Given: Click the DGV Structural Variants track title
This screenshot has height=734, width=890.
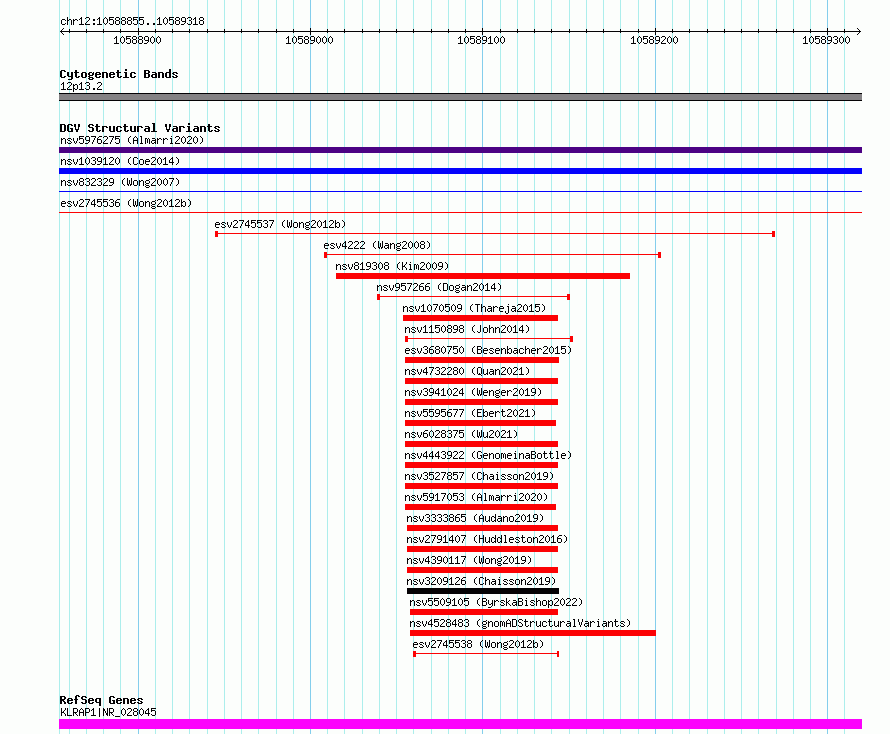Looking at the screenshot, I should click(140, 128).
